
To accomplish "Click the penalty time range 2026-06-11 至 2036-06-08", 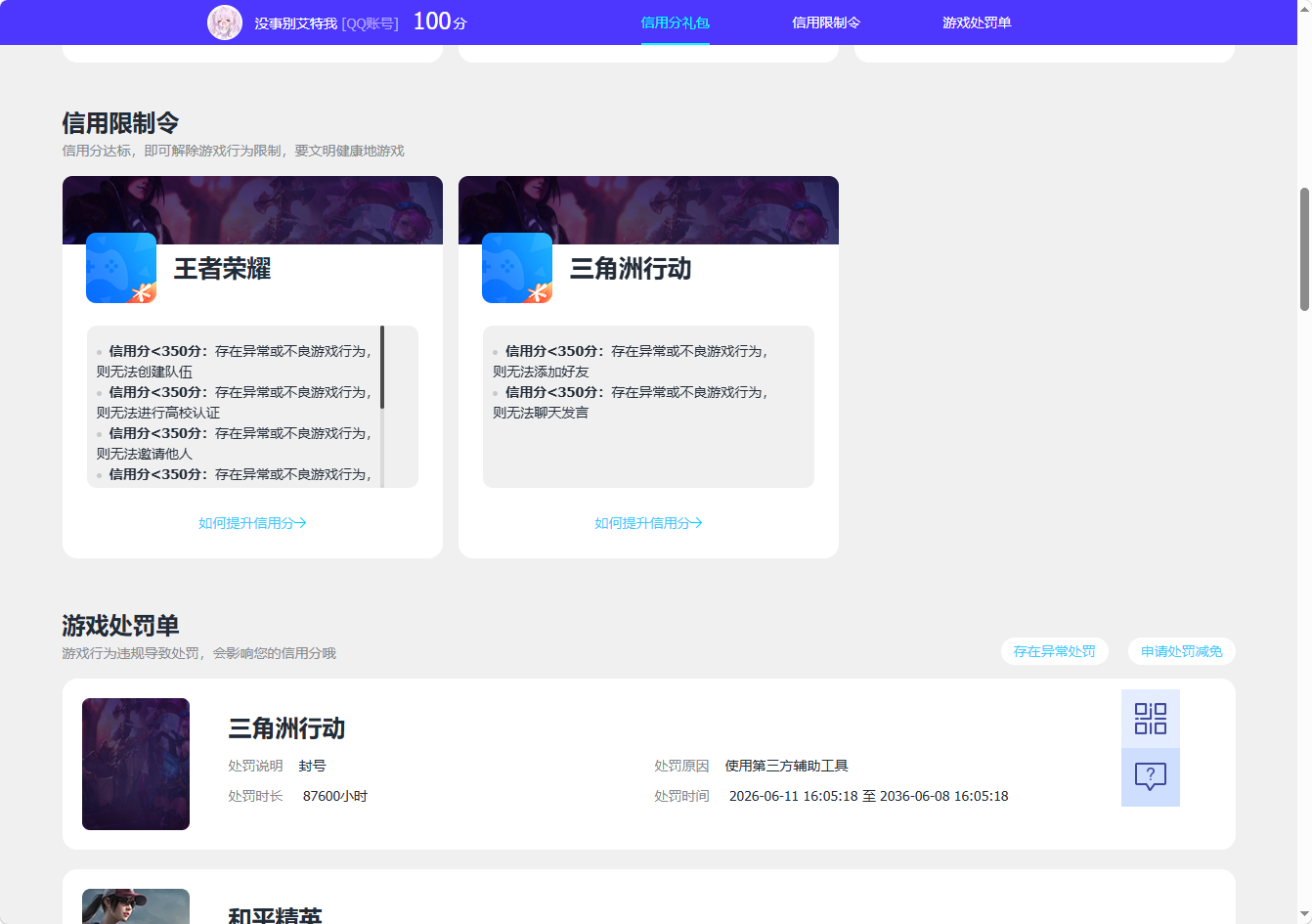I will tap(869, 796).
